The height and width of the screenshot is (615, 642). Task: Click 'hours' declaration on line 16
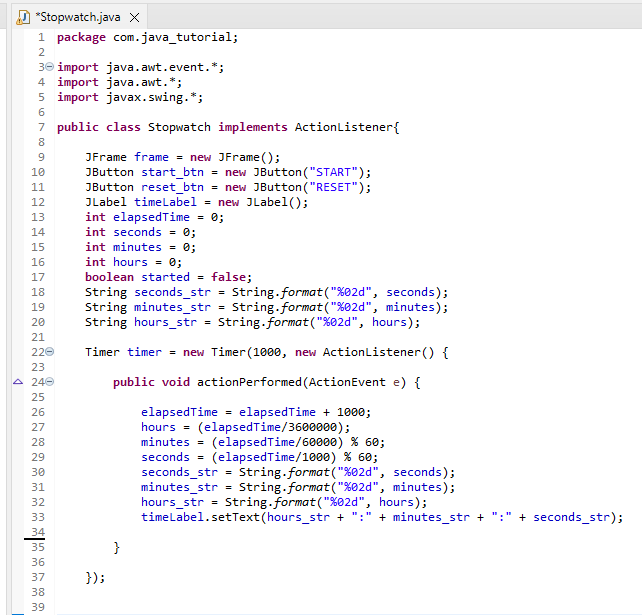click(x=130, y=262)
